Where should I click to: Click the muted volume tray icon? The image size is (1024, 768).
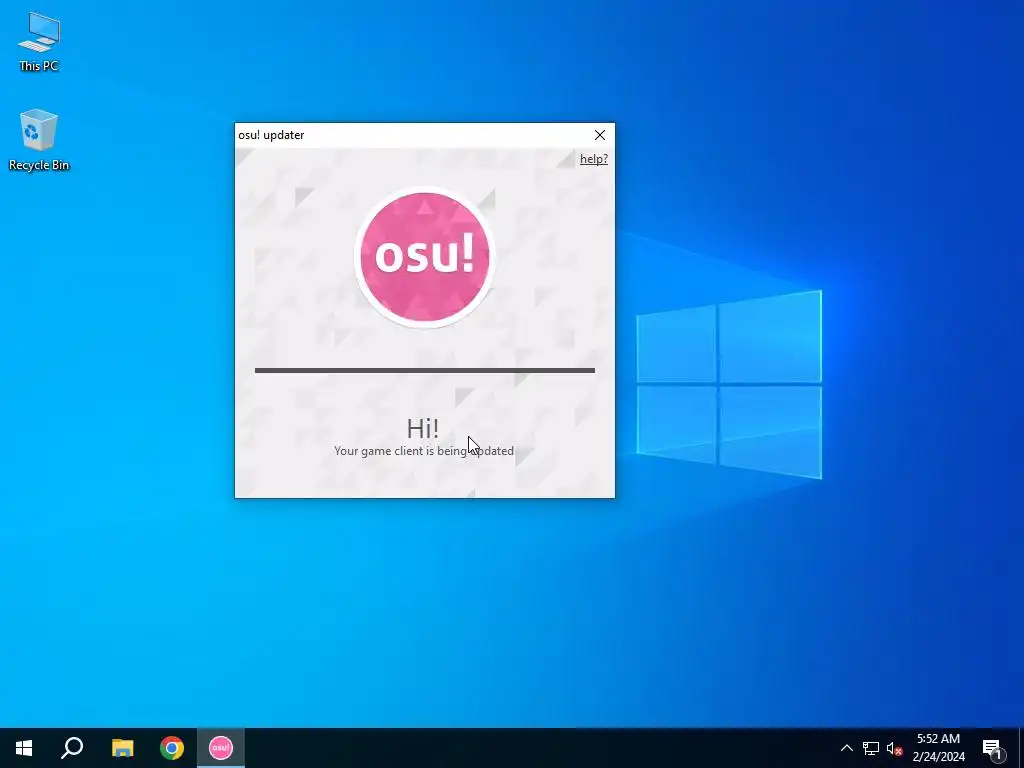pyautogui.click(x=894, y=748)
